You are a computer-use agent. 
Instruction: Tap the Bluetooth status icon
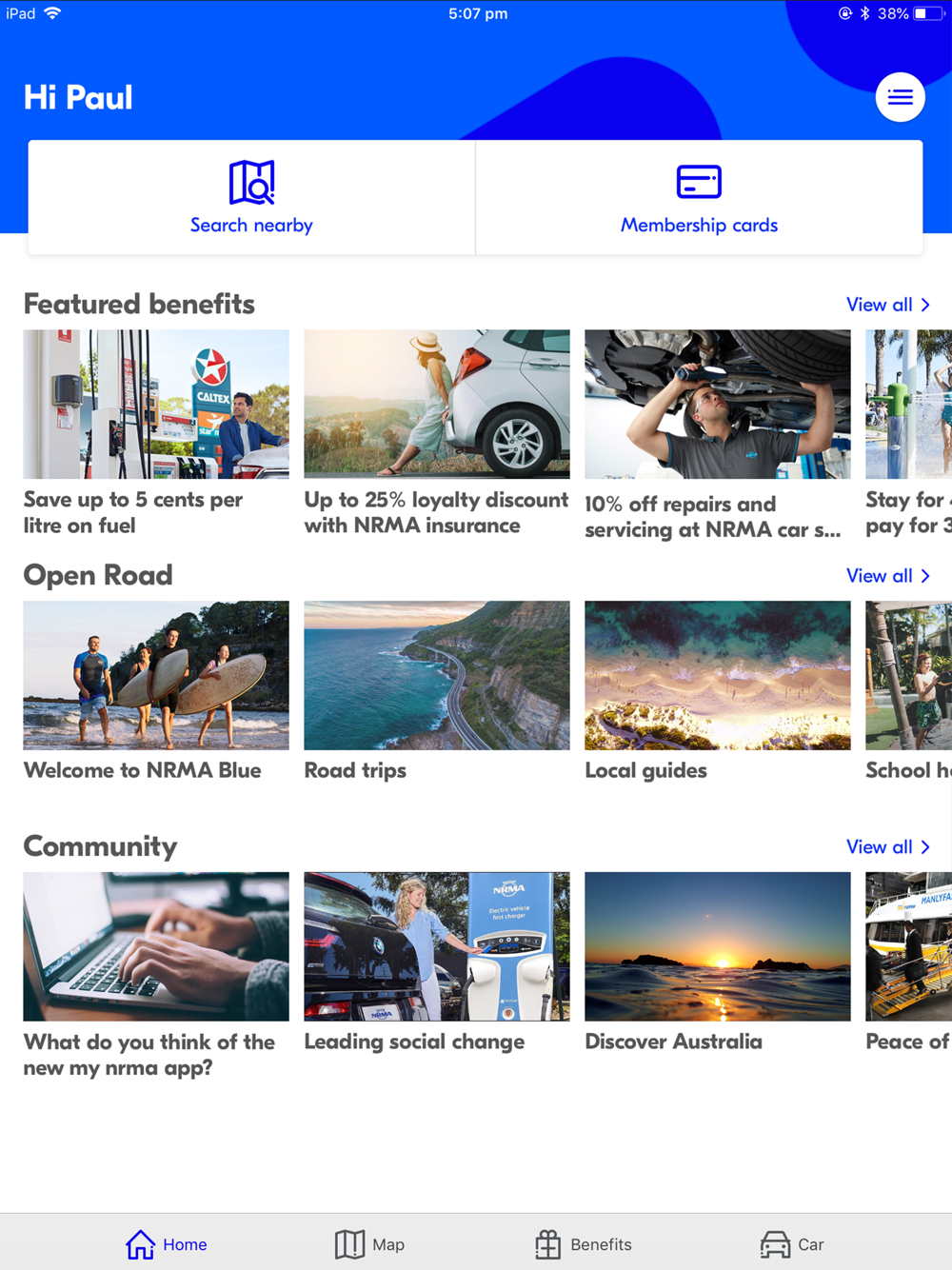(x=864, y=13)
